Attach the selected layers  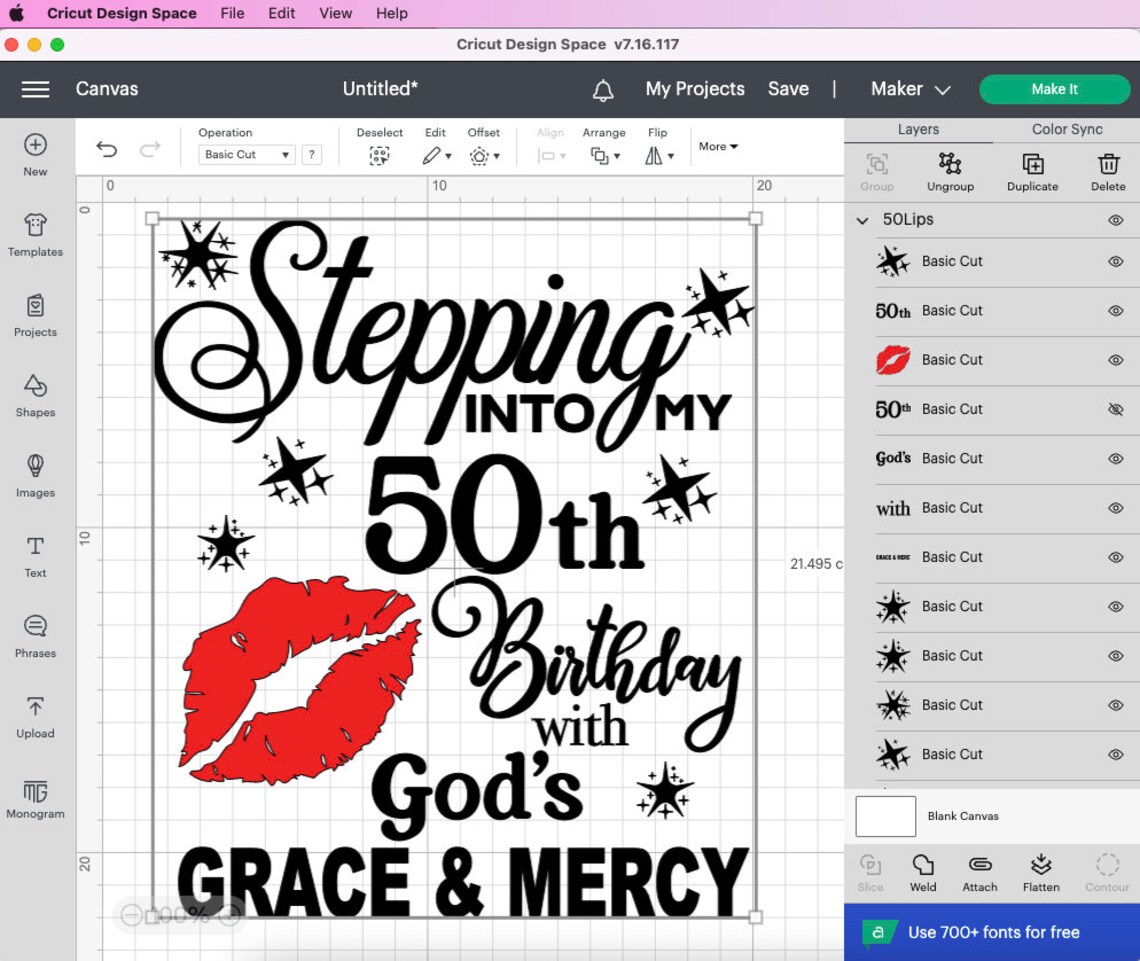(x=979, y=871)
